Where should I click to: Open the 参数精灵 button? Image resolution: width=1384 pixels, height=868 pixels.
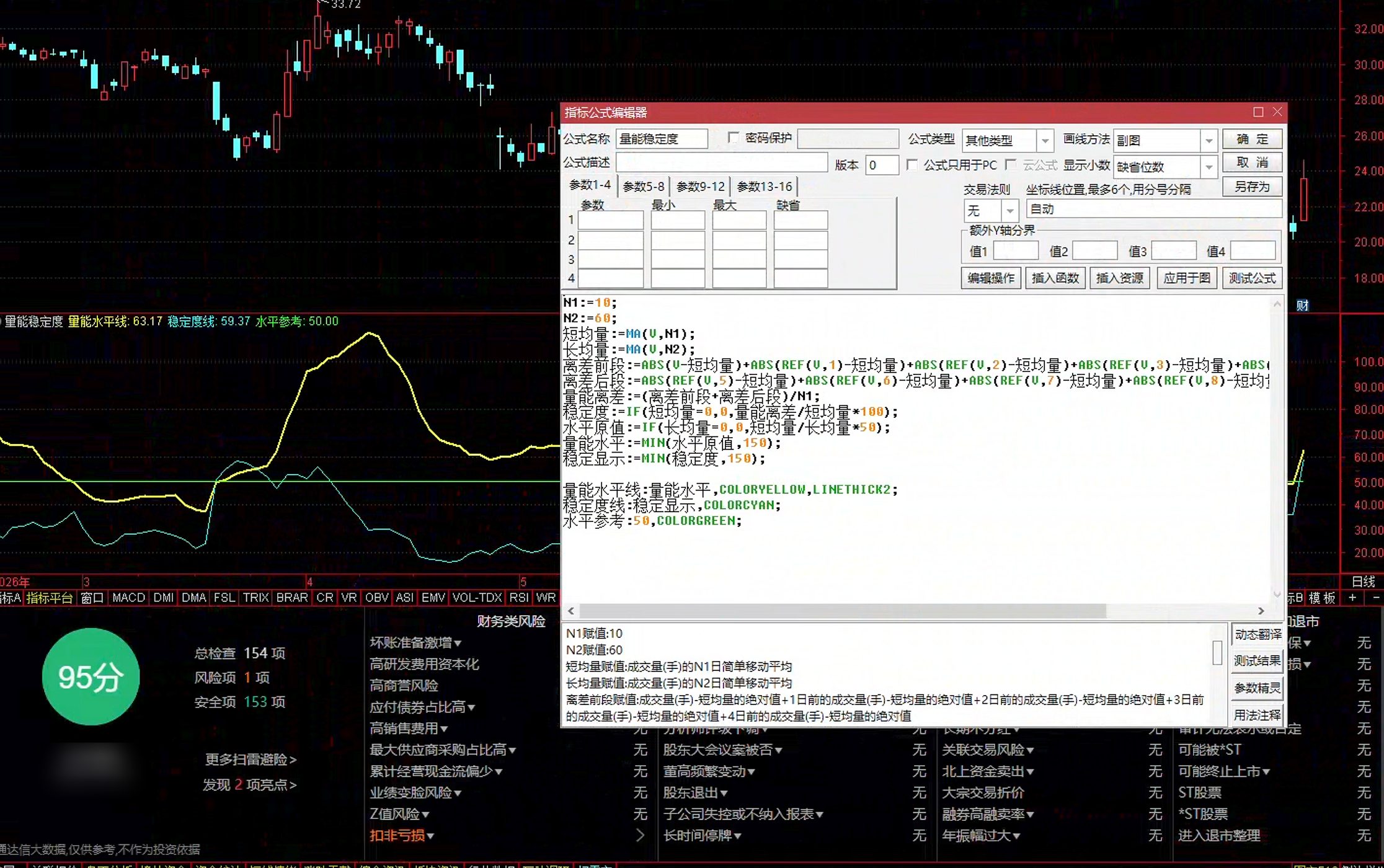pos(1258,688)
